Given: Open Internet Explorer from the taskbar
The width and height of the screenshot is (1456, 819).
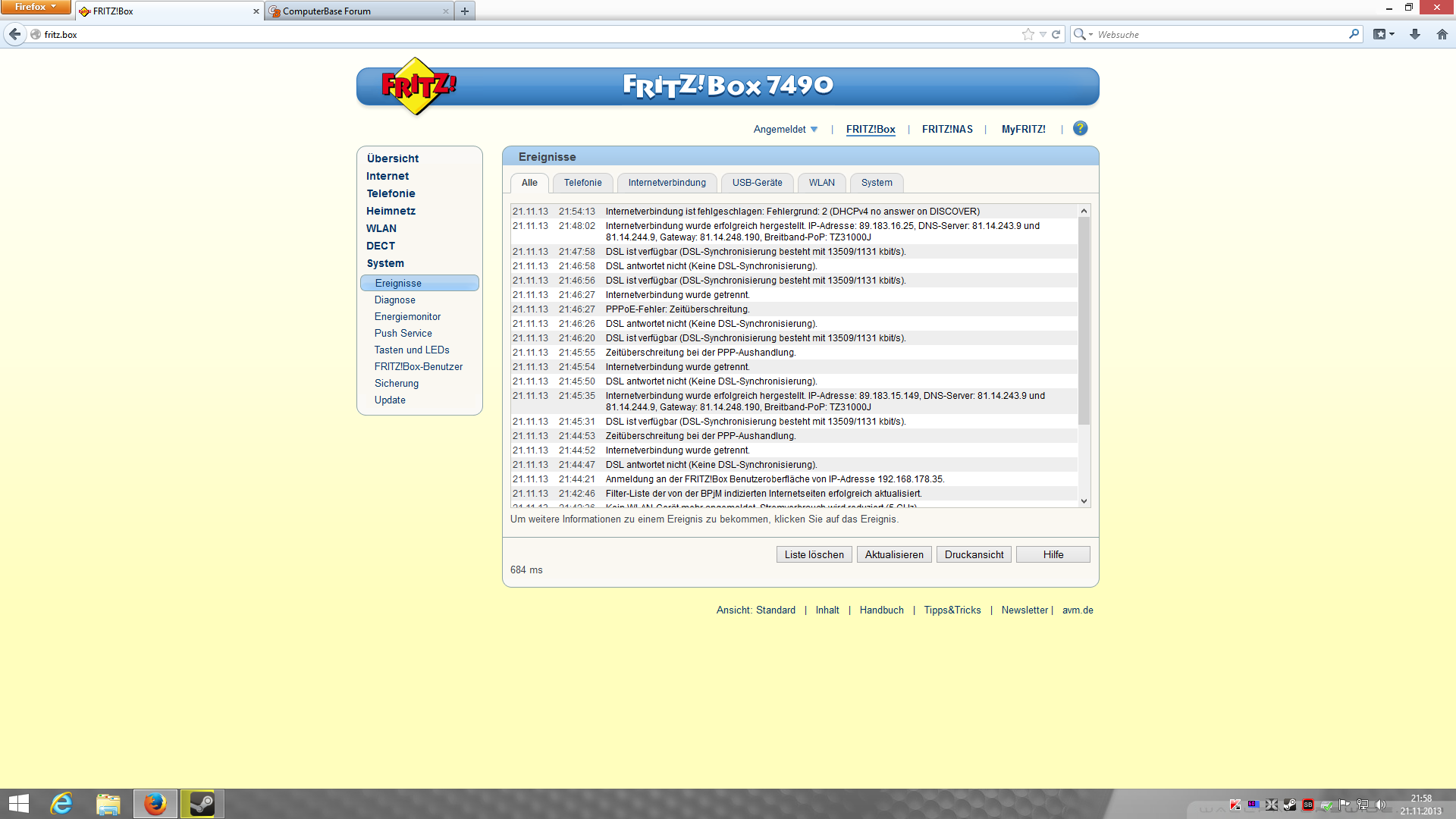Looking at the screenshot, I should 61,803.
